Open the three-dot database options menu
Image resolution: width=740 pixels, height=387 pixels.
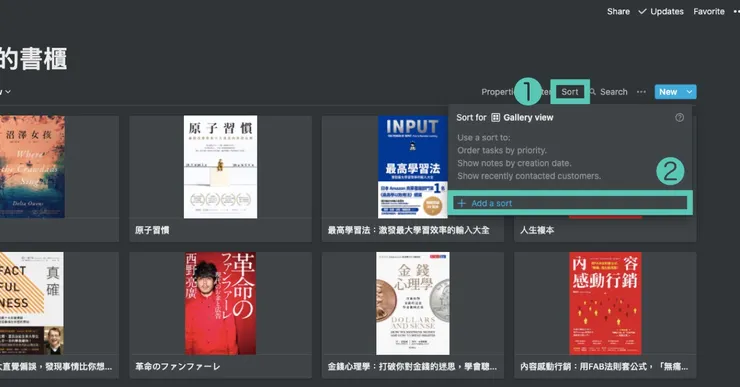tap(641, 92)
